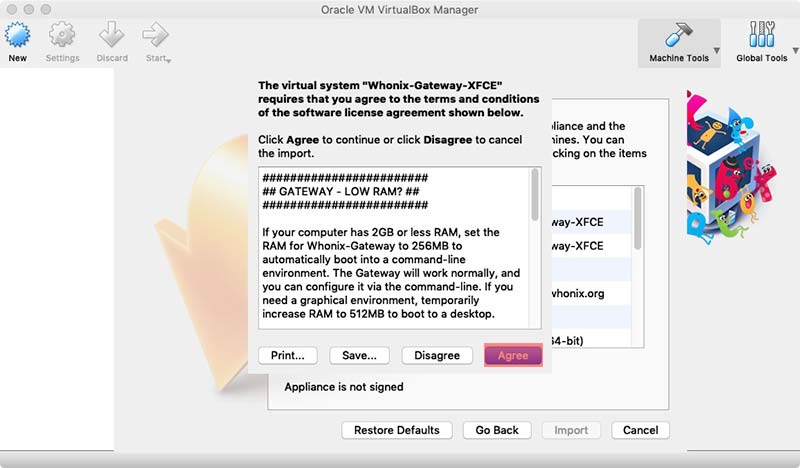The width and height of the screenshot is (800, 468).
Task: Click the license agreement text scrollbar
Action: point(535,195)
